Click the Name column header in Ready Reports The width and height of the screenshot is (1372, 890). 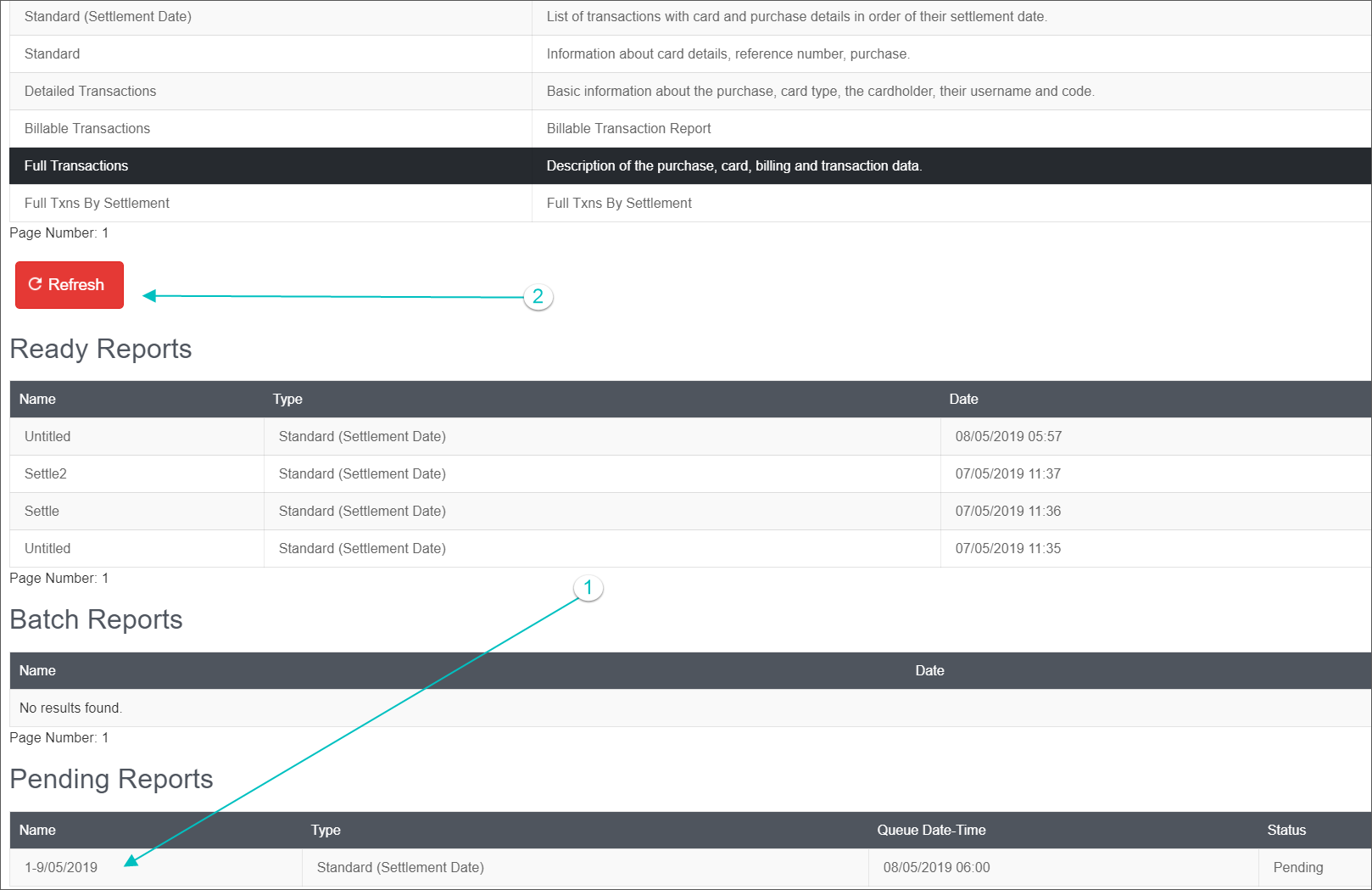[37, 399]
